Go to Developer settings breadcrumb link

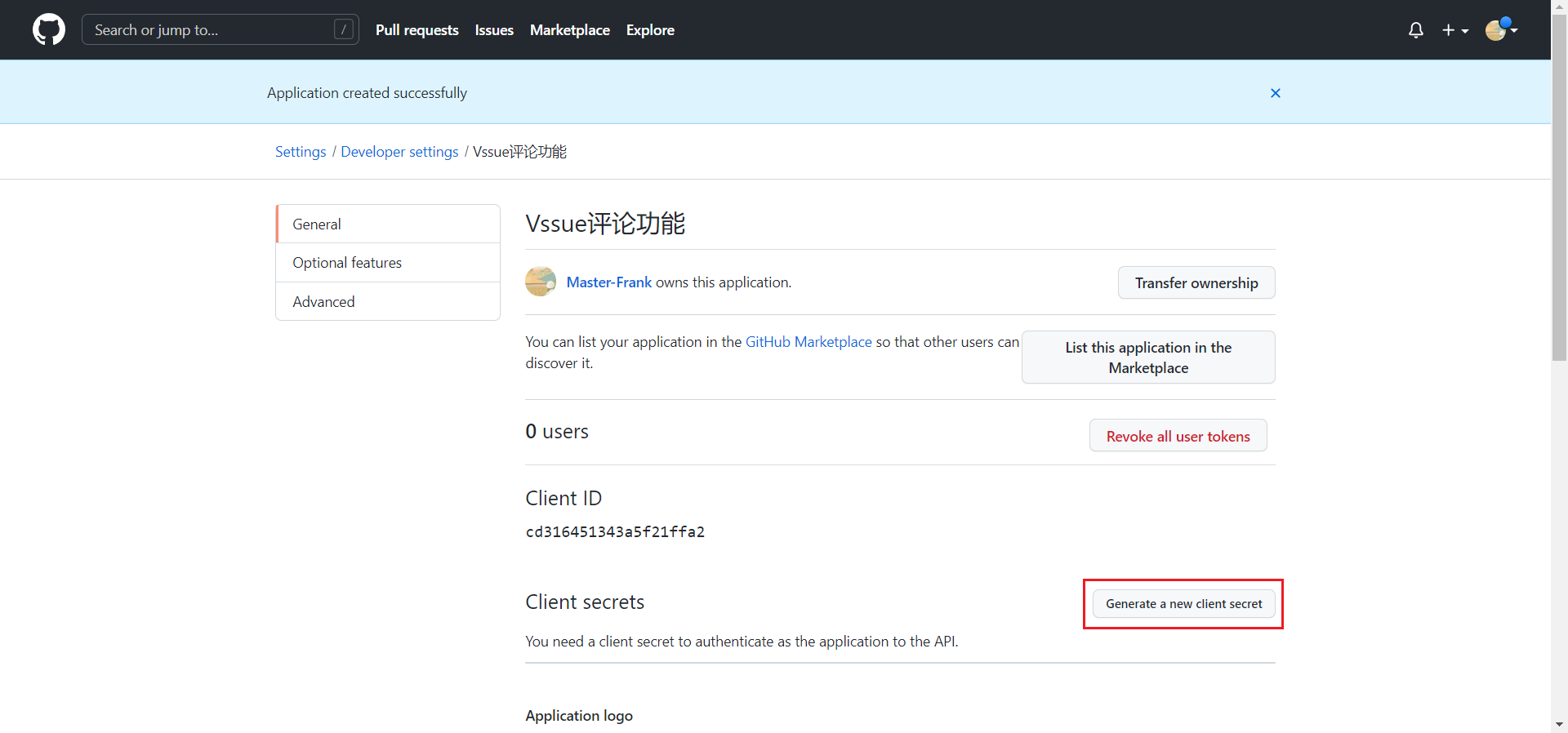(x=399, y=152)
